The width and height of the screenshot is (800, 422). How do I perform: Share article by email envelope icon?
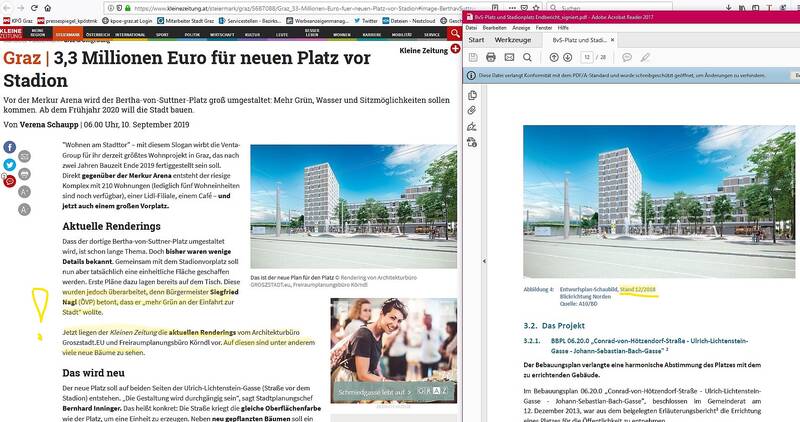24,156
